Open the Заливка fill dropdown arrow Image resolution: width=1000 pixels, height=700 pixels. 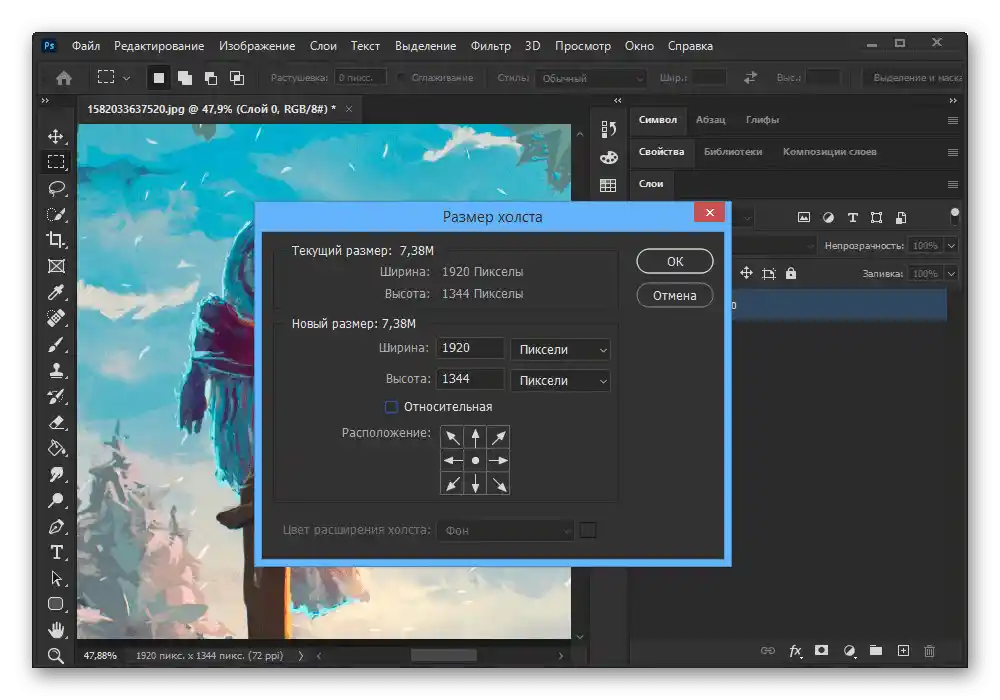click(952, 273)
